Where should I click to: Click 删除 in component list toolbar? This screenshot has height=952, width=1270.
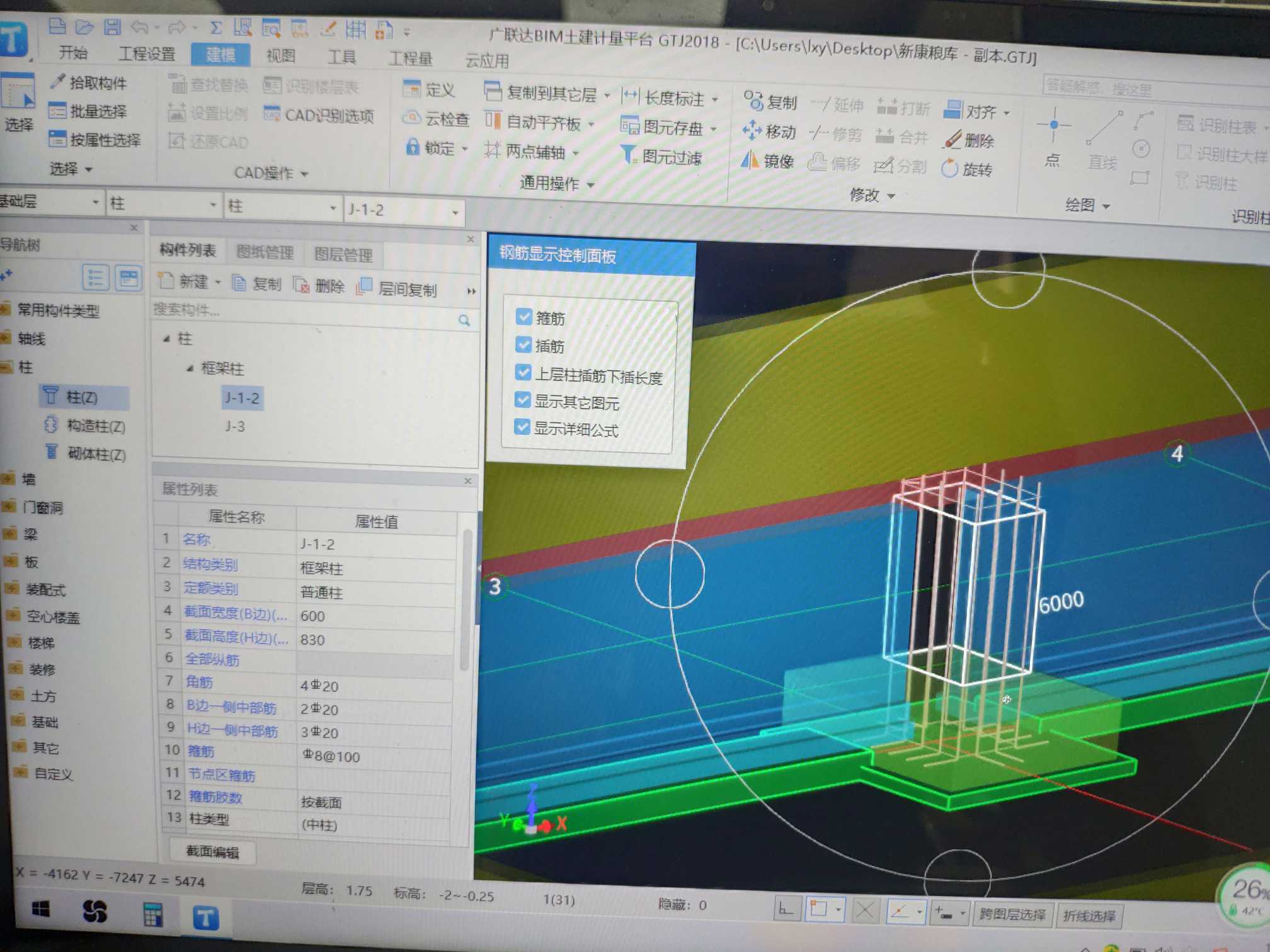coord(319,286)
